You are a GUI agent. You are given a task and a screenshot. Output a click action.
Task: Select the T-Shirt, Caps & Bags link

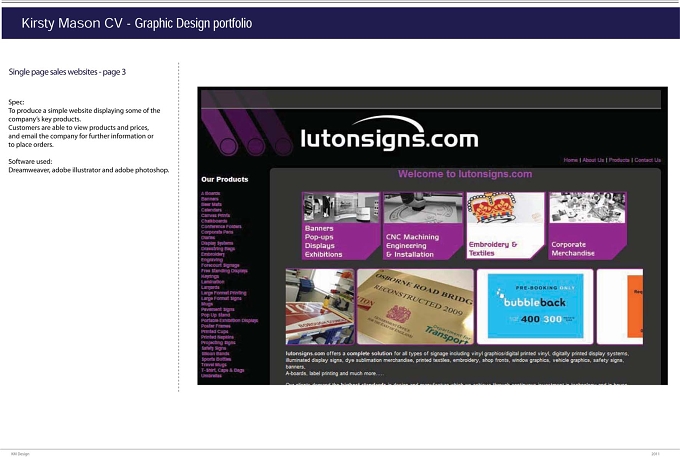tap(222, 370)
